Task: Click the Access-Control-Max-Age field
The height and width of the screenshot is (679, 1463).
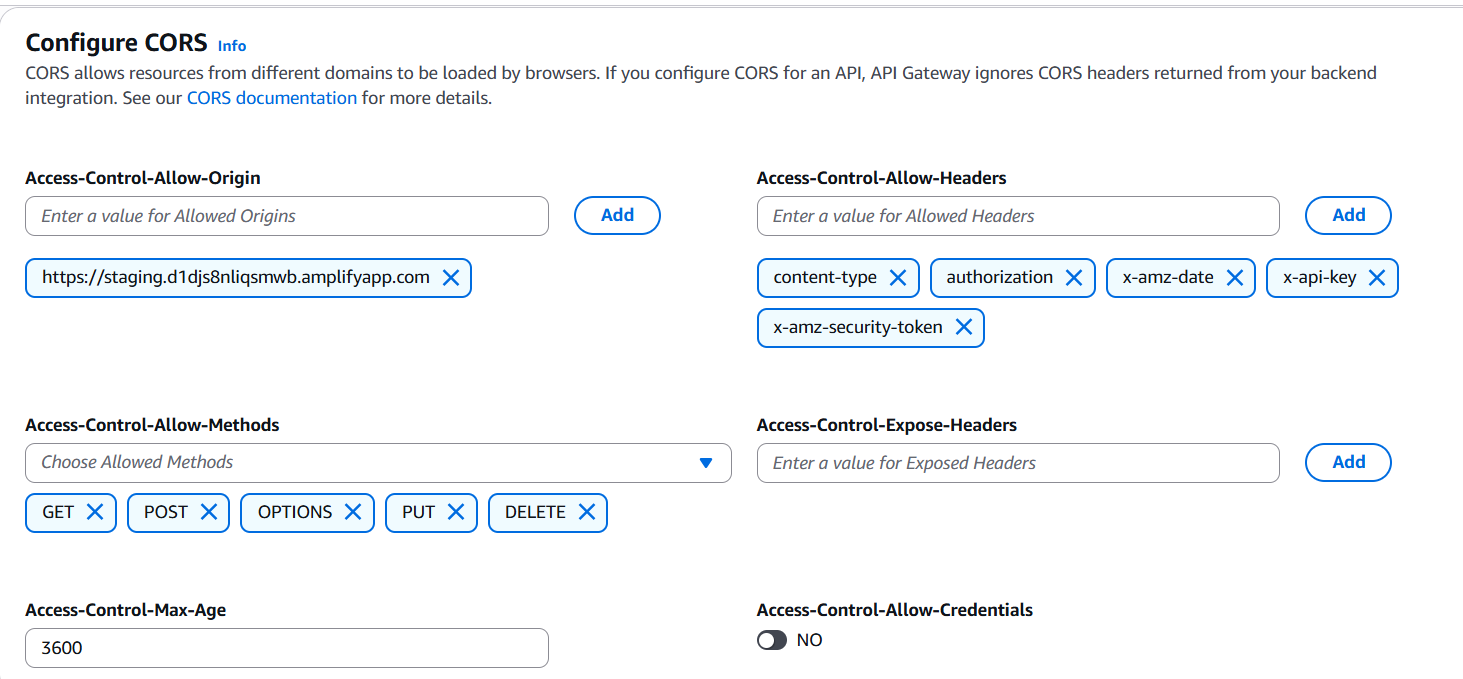Action: tap(287, 648)
